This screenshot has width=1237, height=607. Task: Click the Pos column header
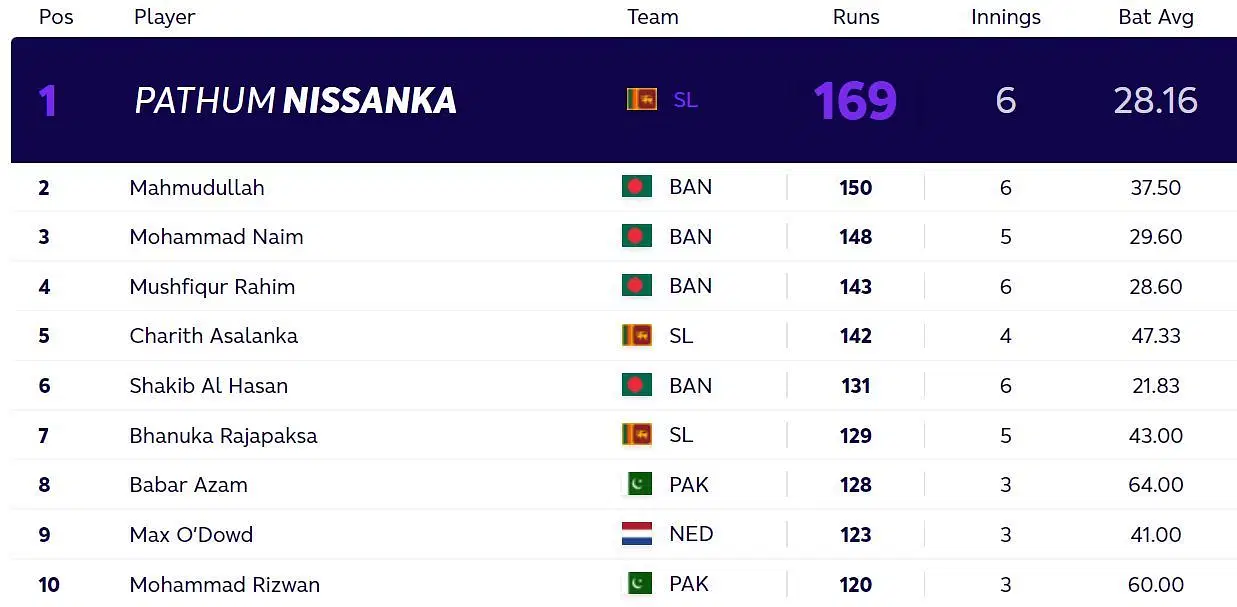coord(56,17)
